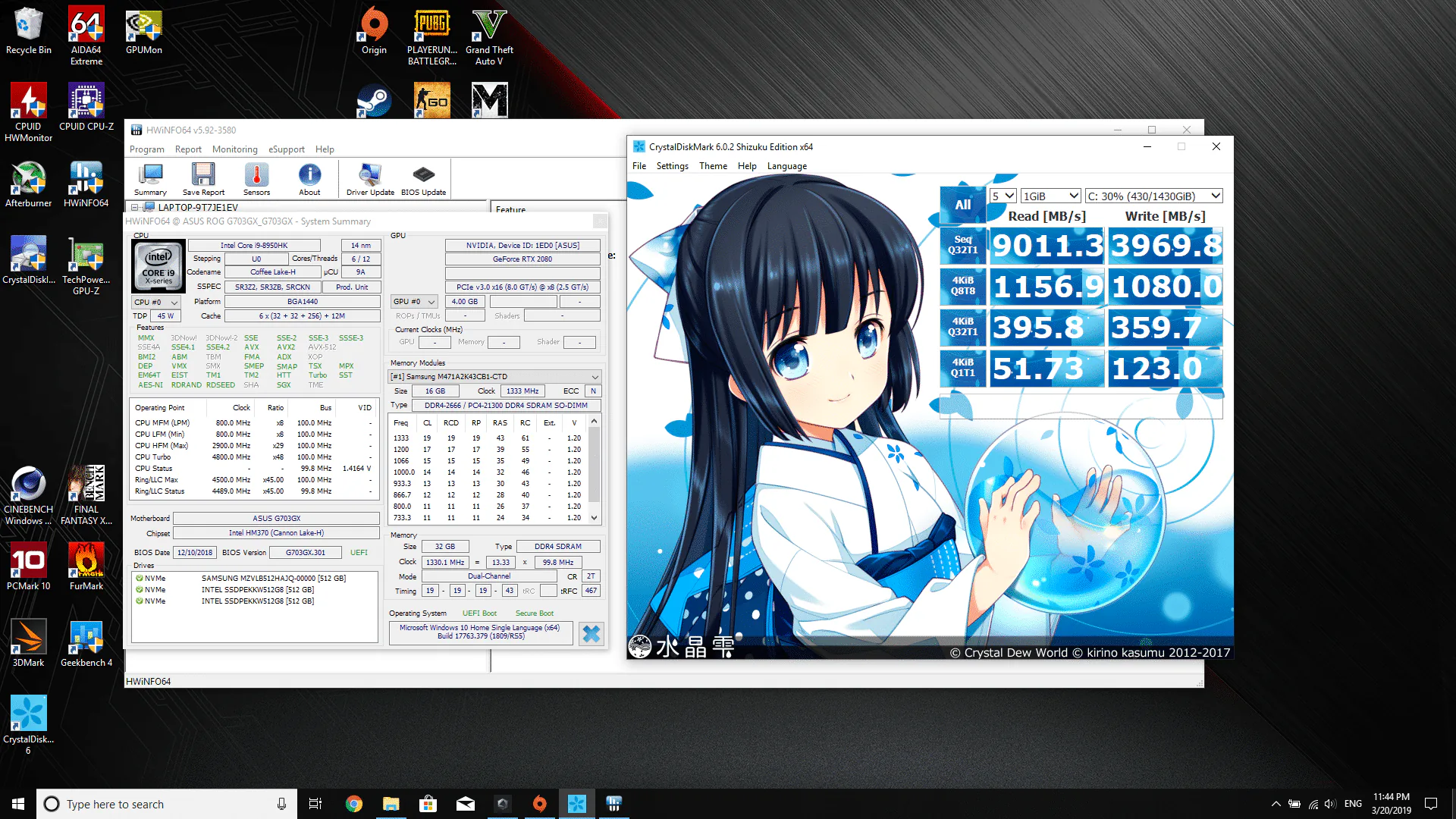Open the Report menu in HWiNFO64
The width and height of the screenshot is (1456, 819).
(x=188, y=149)
